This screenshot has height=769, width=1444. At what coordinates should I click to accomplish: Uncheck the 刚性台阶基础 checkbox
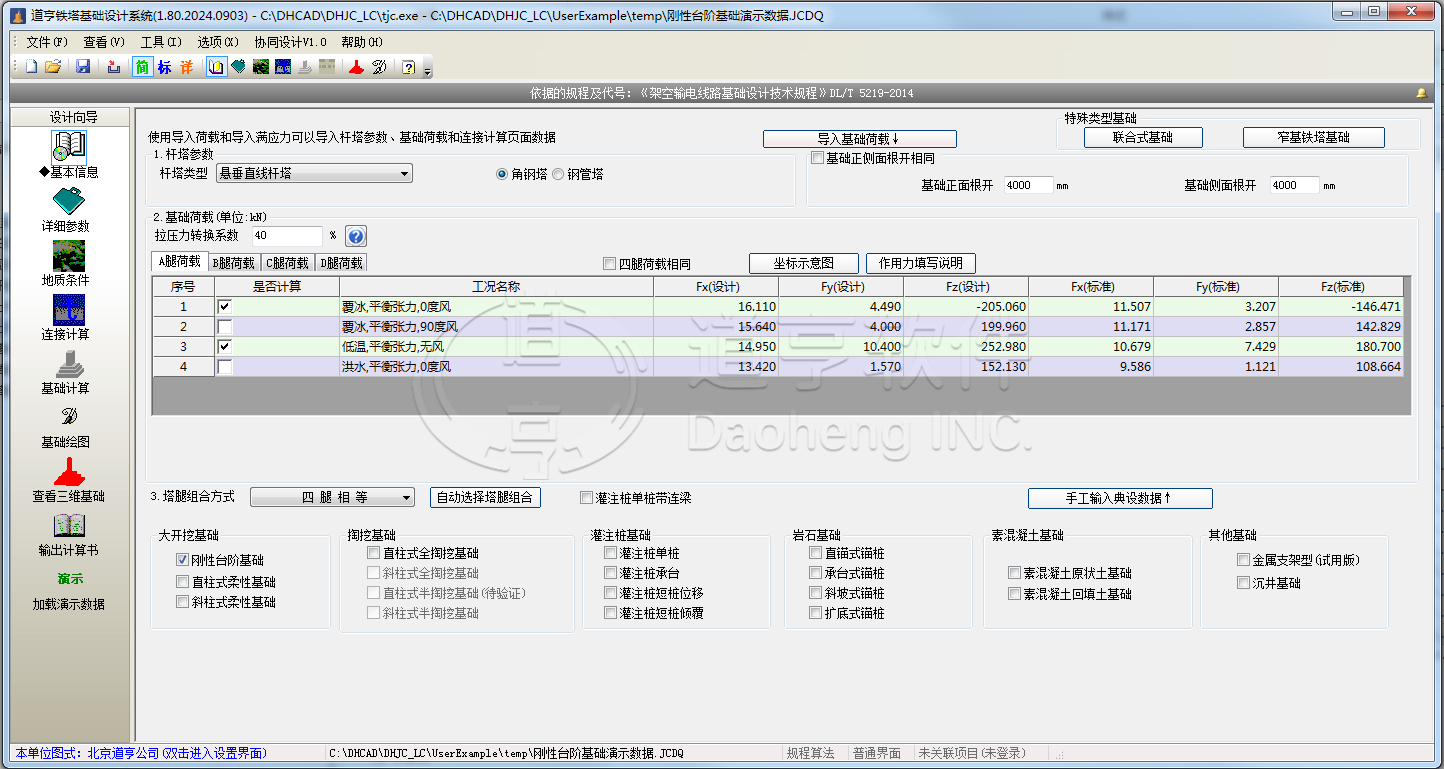click(x=182, y=560)
